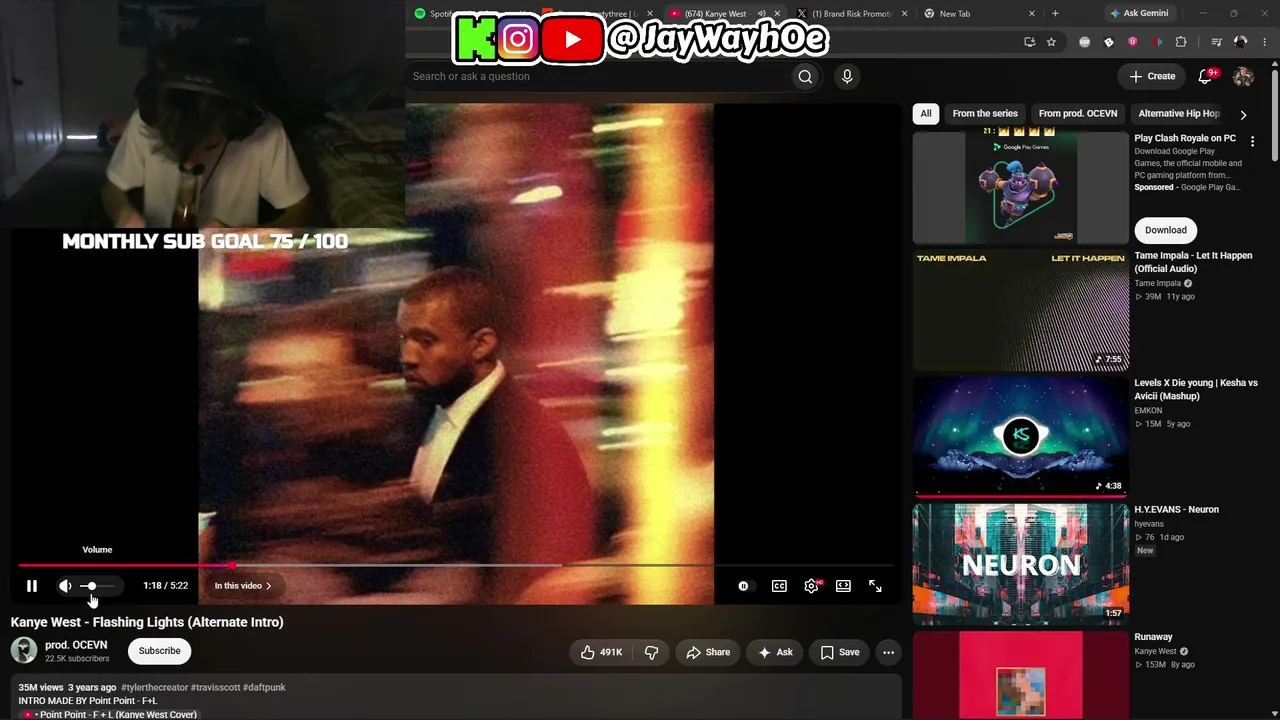Open the Create menu
This screenshot has height=720, width=1280.
[1152, 76]
